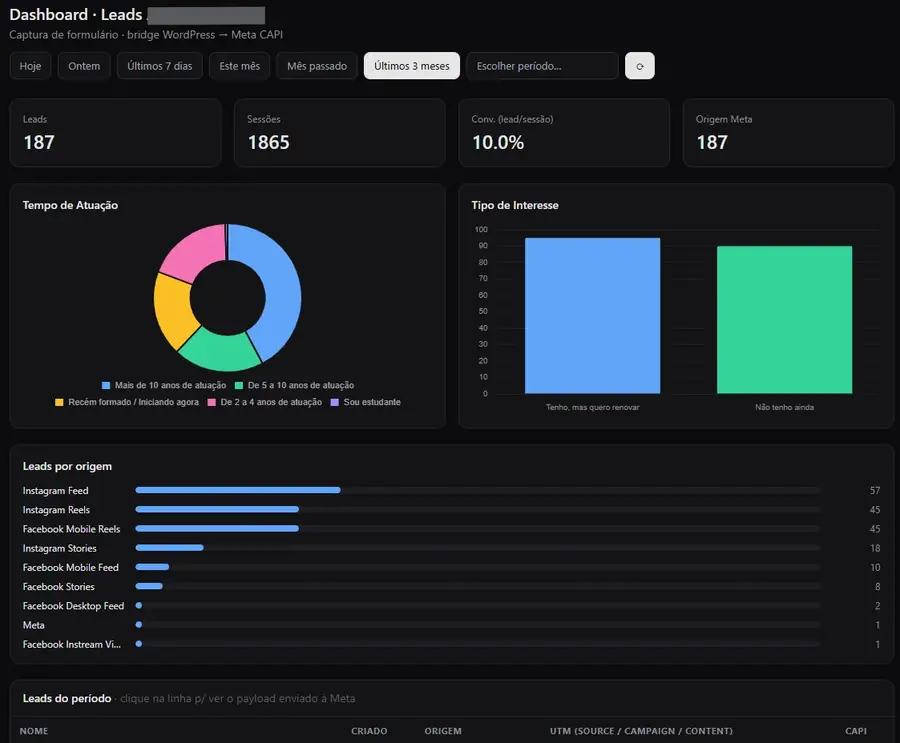Click the green donut chart segment
This screenshot has height=743, width=900.
point(220,351)
